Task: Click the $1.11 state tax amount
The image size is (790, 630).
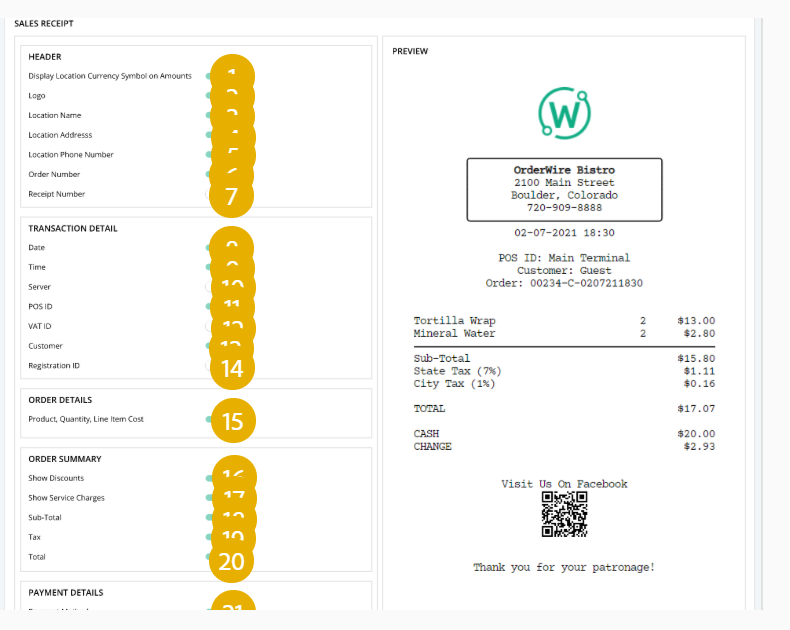Action: click(699, 371)
